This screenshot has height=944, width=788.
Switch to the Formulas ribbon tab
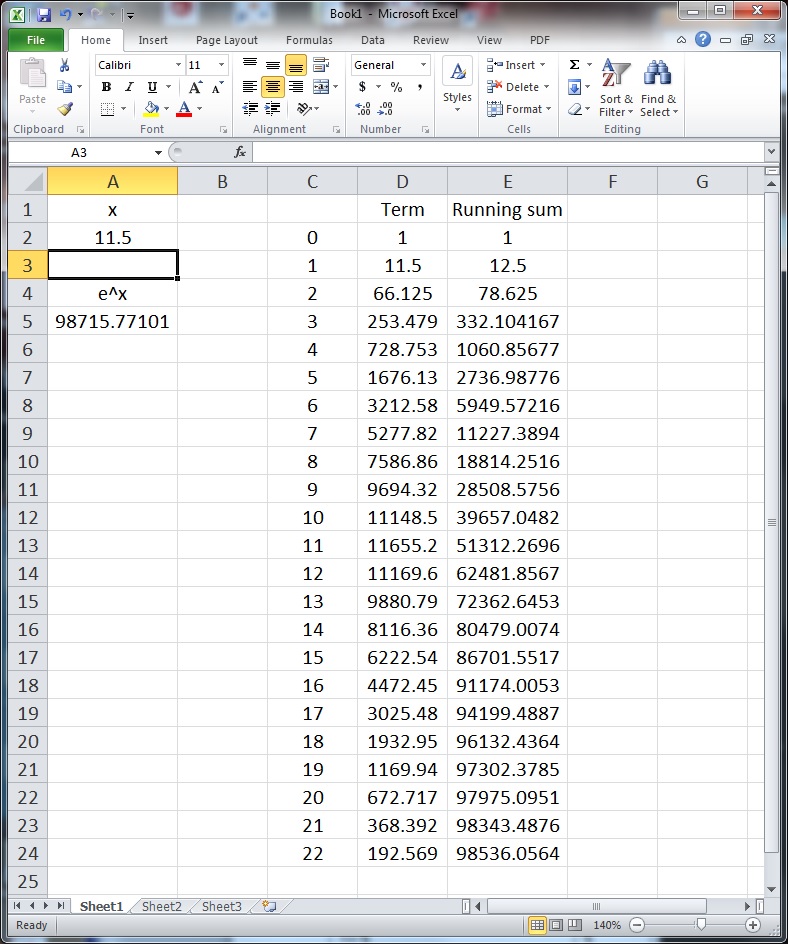point(309,40)
